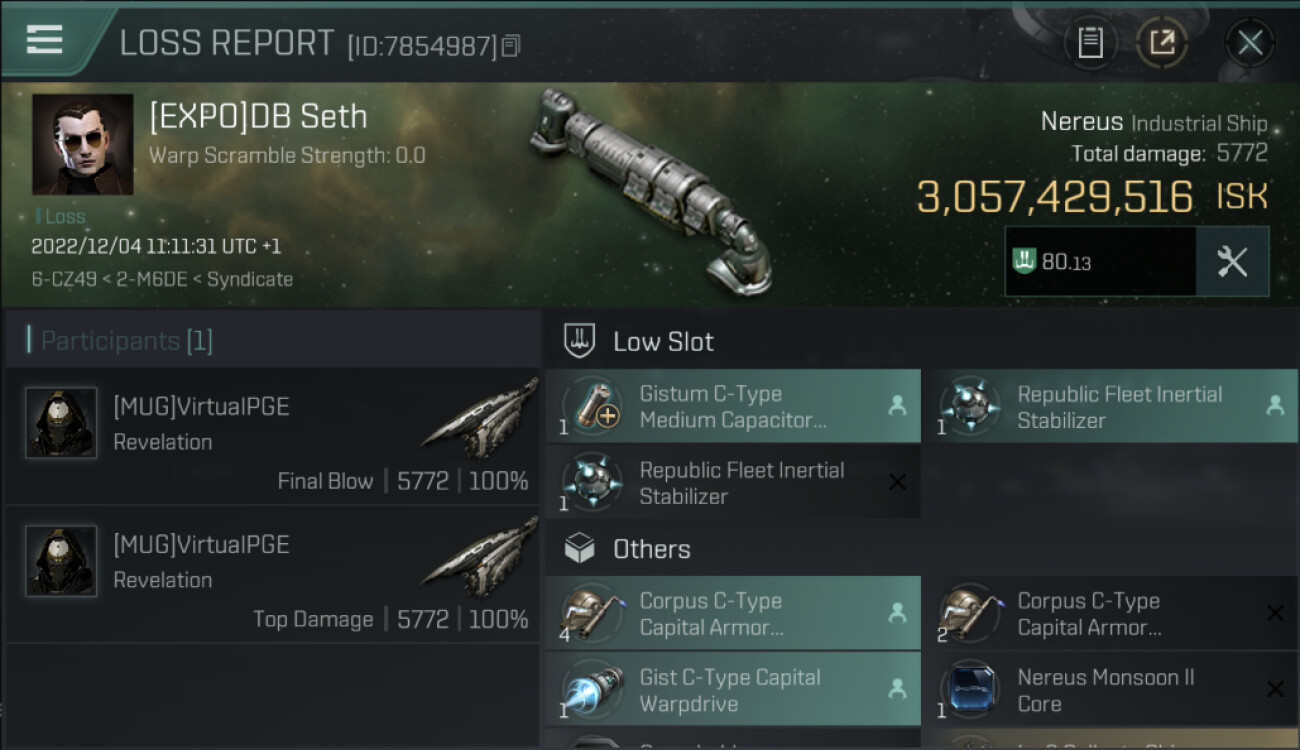1300x750 pixels.
Task: Select Gist C-Type Capital Warpdrive item
Action: point(732,690)
